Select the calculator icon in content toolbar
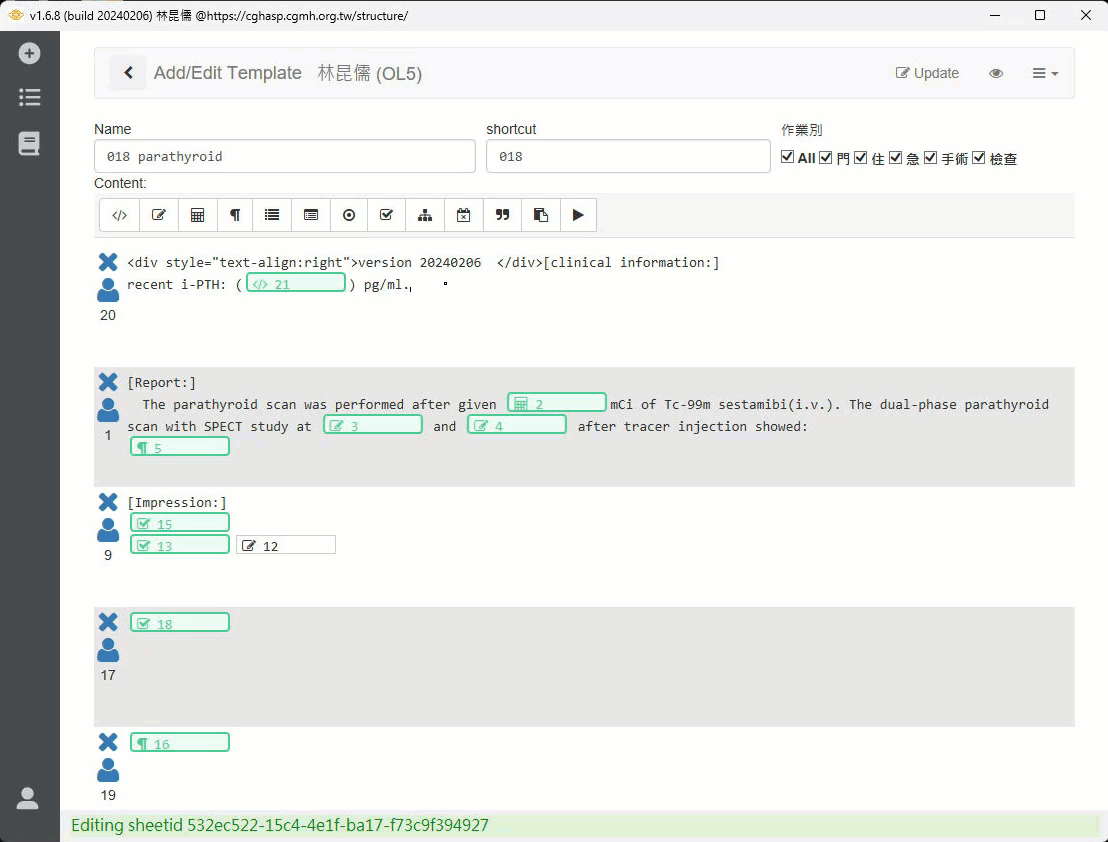The image size is (1108, 842). coord(197,215)
